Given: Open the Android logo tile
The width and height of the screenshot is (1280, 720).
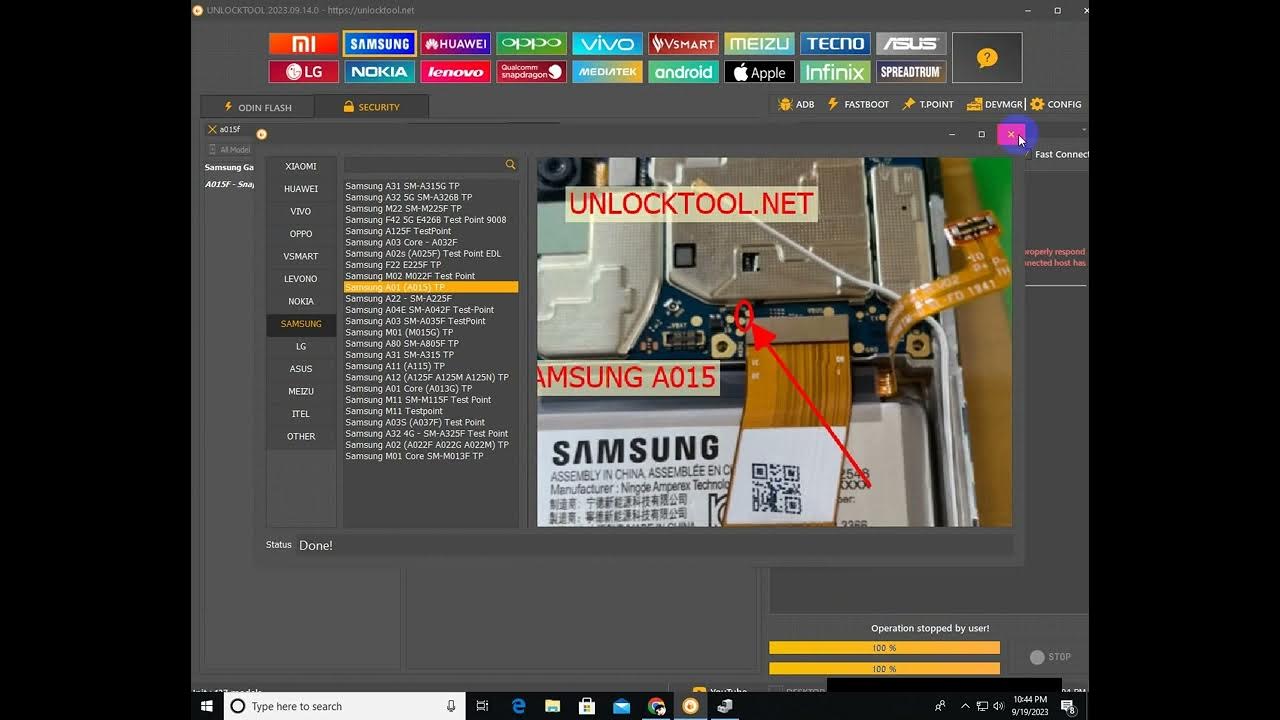Looking at the screenshot, I should [683, 72].
